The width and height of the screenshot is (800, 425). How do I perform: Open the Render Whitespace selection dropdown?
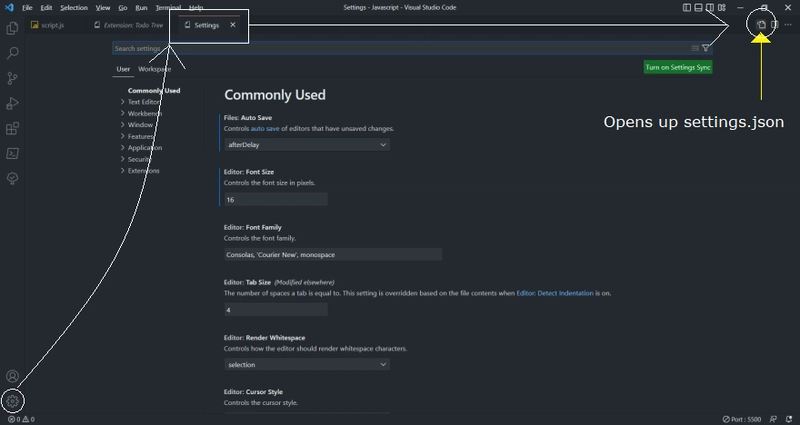pos(307,364)
